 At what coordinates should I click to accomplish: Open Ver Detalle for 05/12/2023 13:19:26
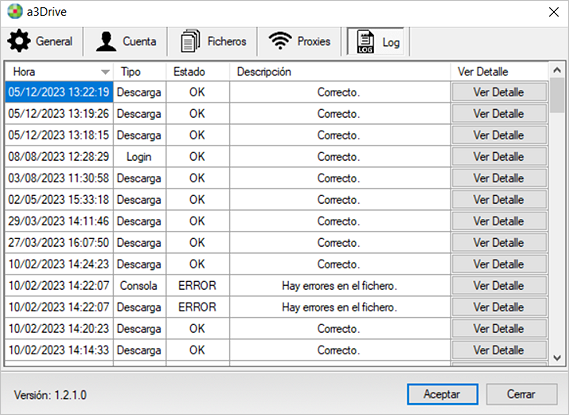click(499, 114)
